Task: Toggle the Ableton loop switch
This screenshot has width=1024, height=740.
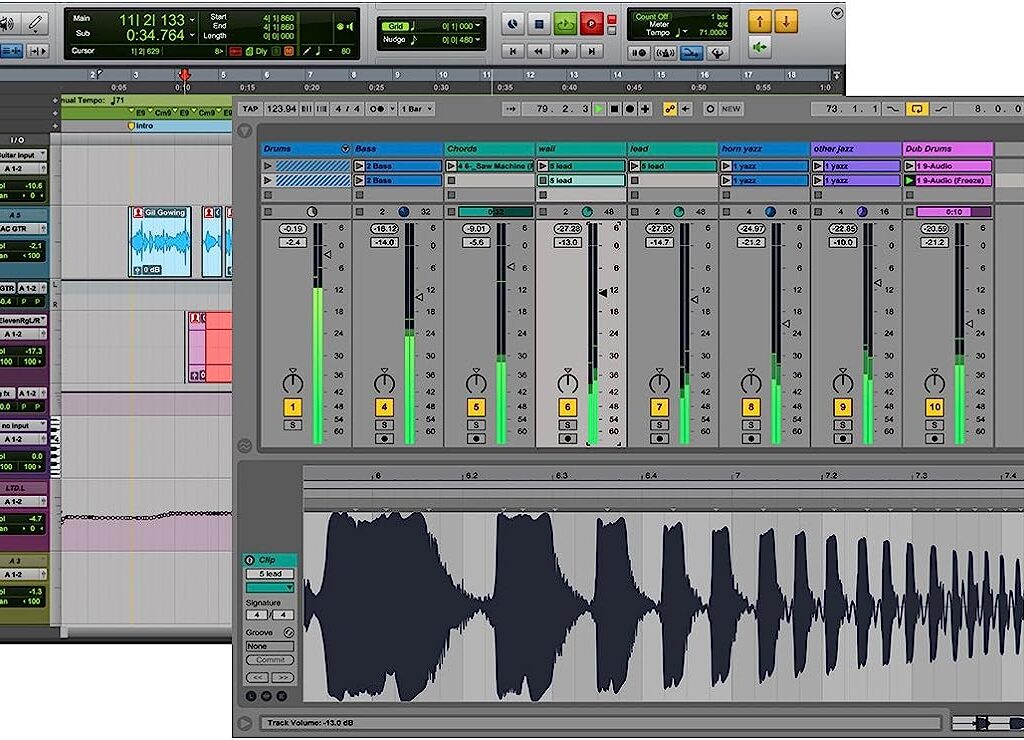Action: tap(917, 109)
